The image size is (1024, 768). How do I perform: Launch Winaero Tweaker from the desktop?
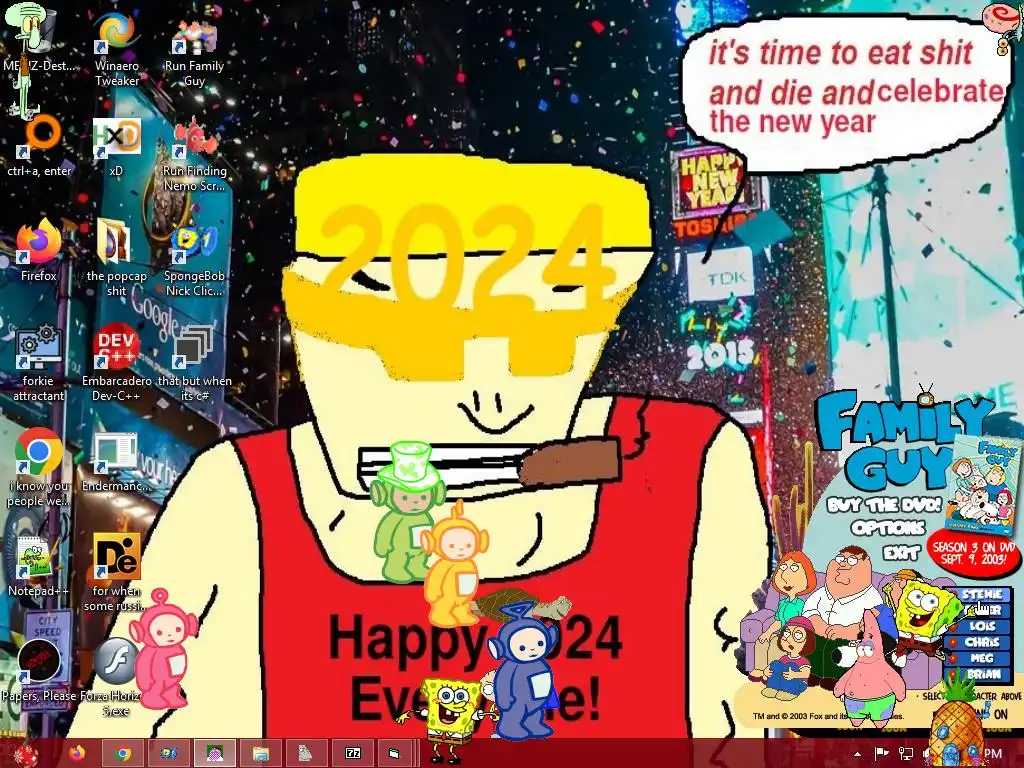(116, 49)
